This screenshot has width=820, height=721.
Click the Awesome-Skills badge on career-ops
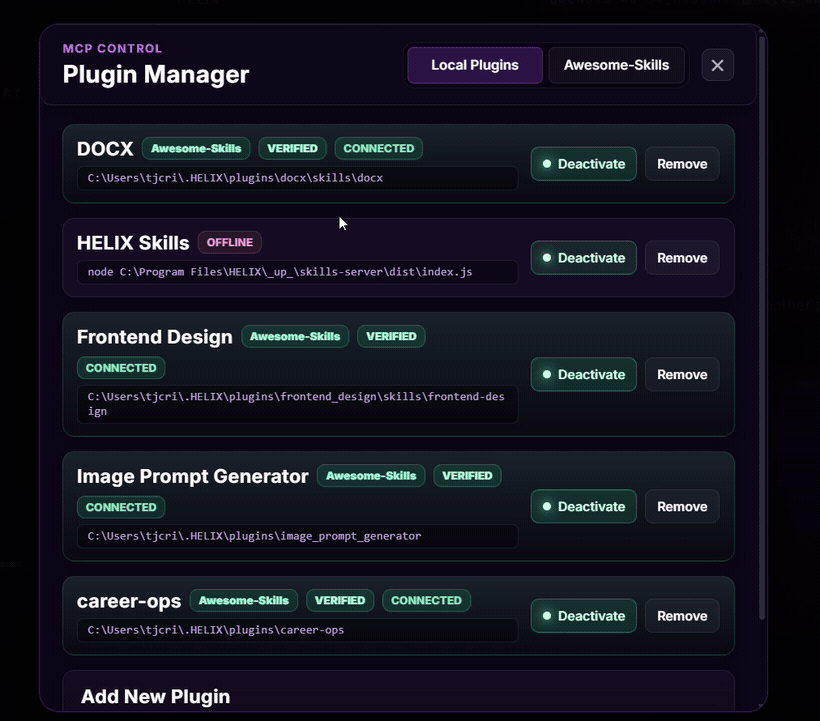tap(244, 601)
